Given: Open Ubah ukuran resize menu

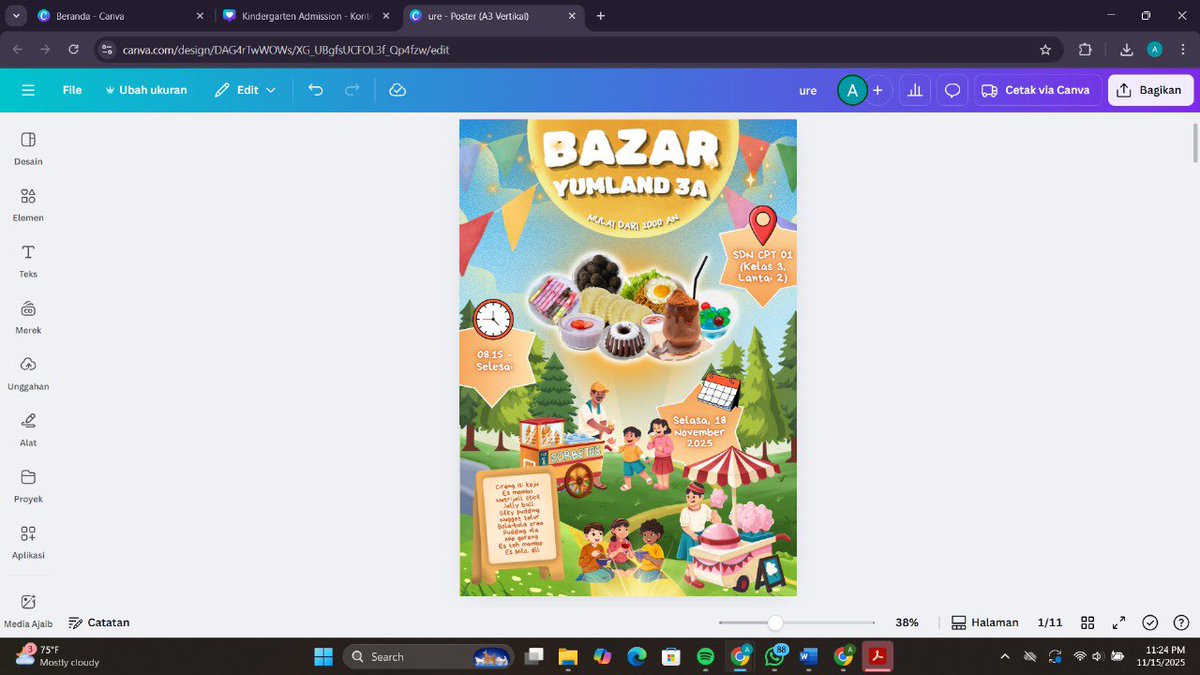Looking at the screenshot, I should pyautogui.click(x=146, y=90).
